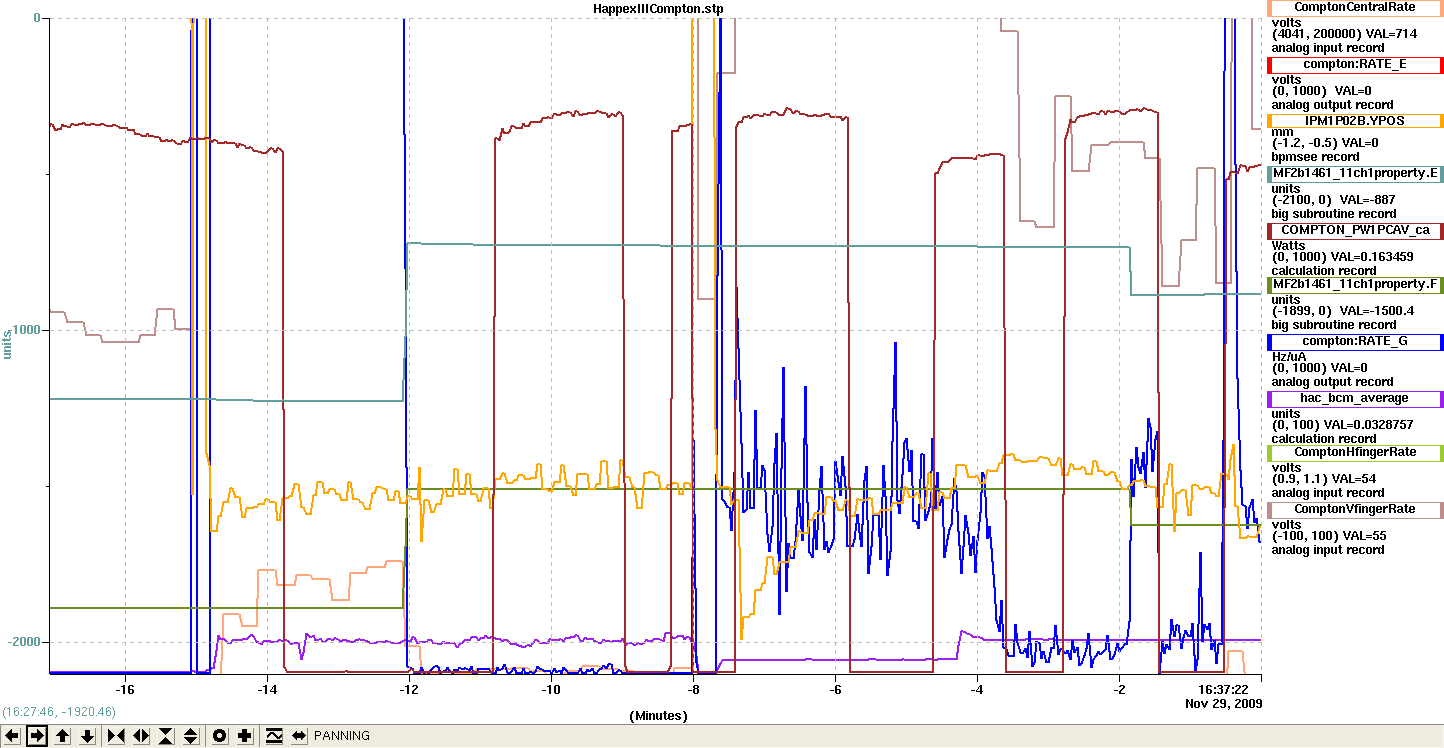Screen dimensions: 1444x748
Task: Click the -4 x-axis tick label
Action: (977, 690)
